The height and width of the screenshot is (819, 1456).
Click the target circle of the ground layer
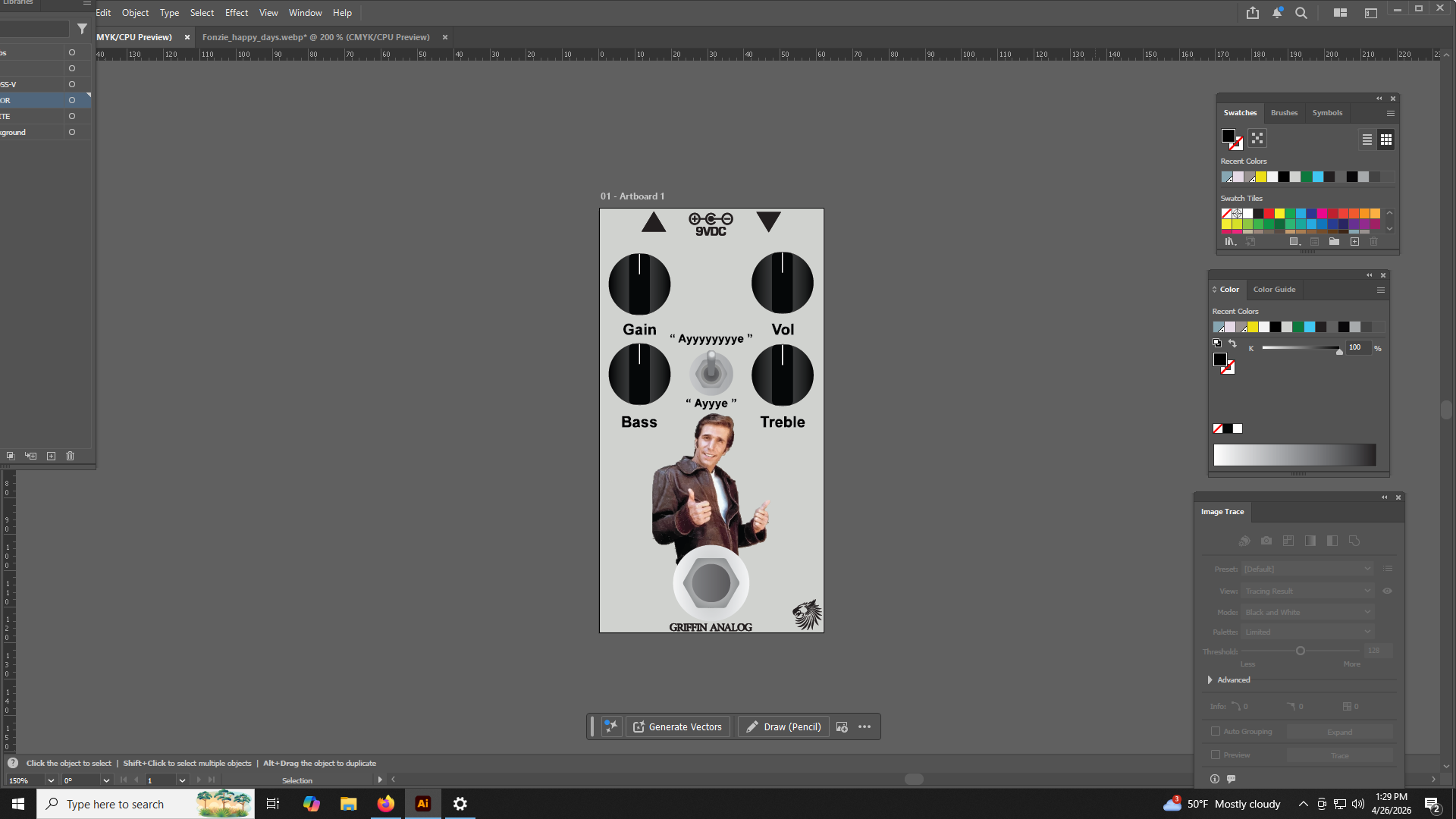coord(72,132)
